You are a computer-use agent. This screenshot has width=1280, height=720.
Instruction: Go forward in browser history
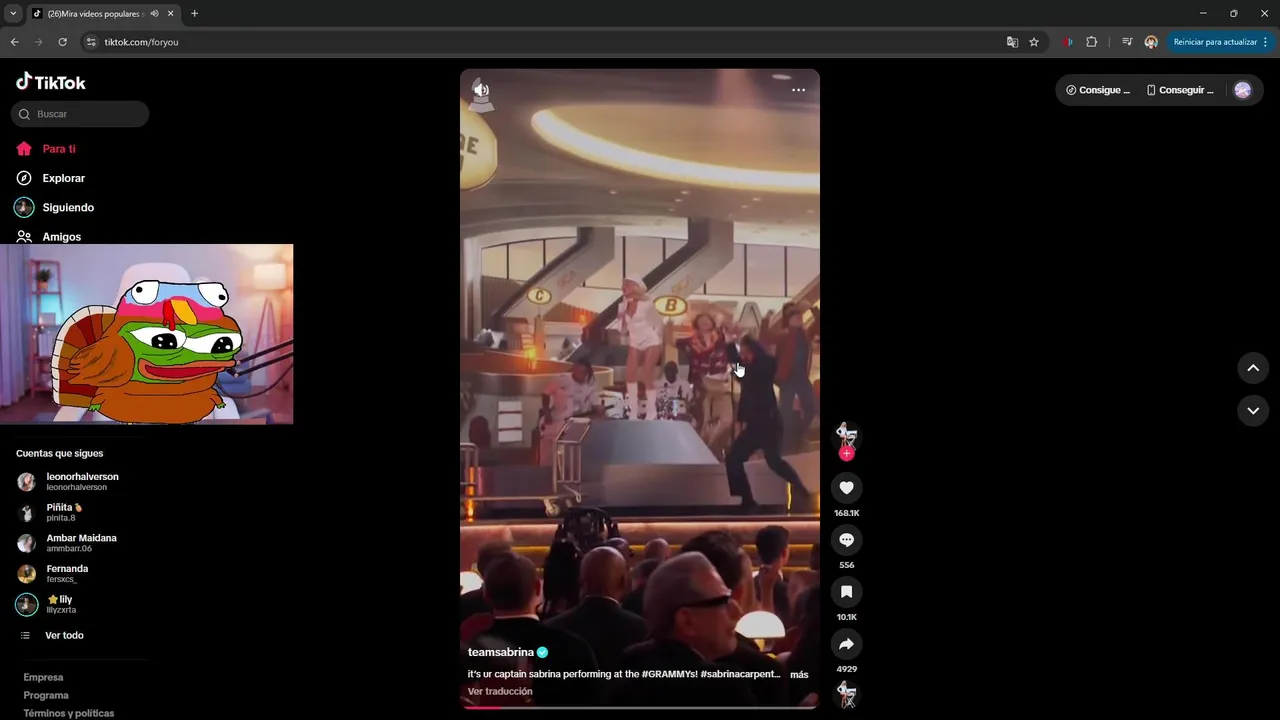[x=38, y=42]
